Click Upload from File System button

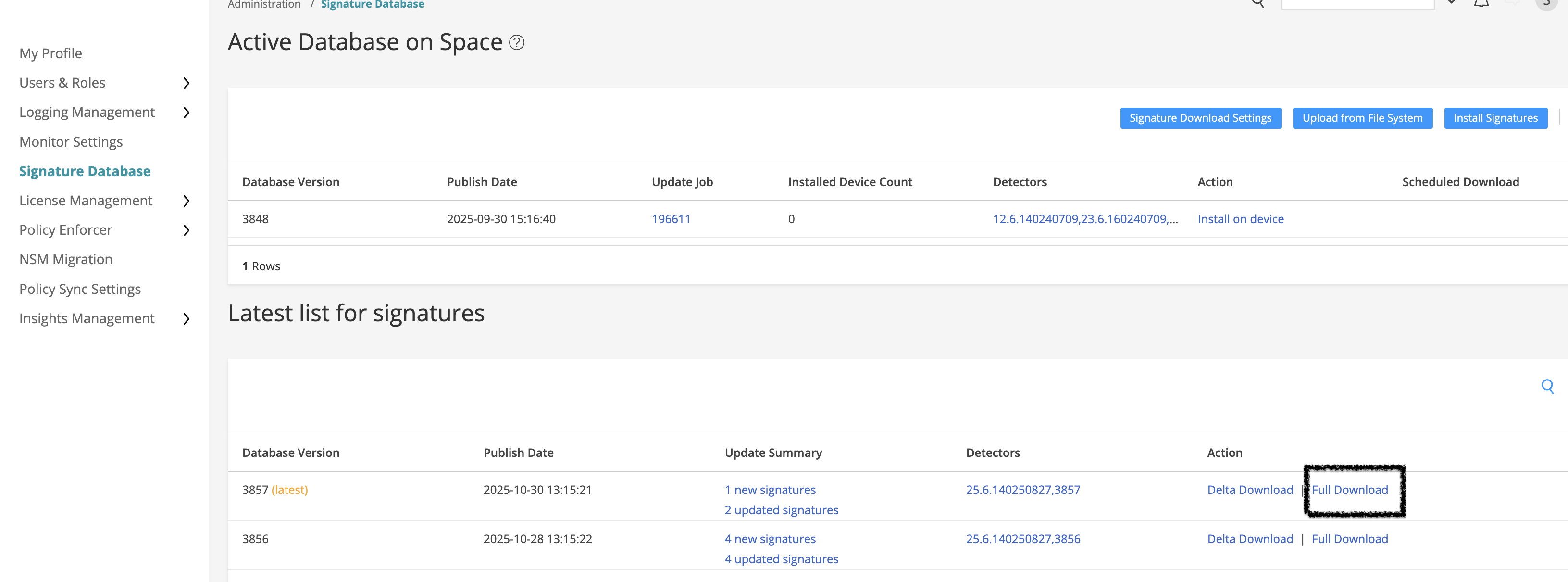point(1362,118)
